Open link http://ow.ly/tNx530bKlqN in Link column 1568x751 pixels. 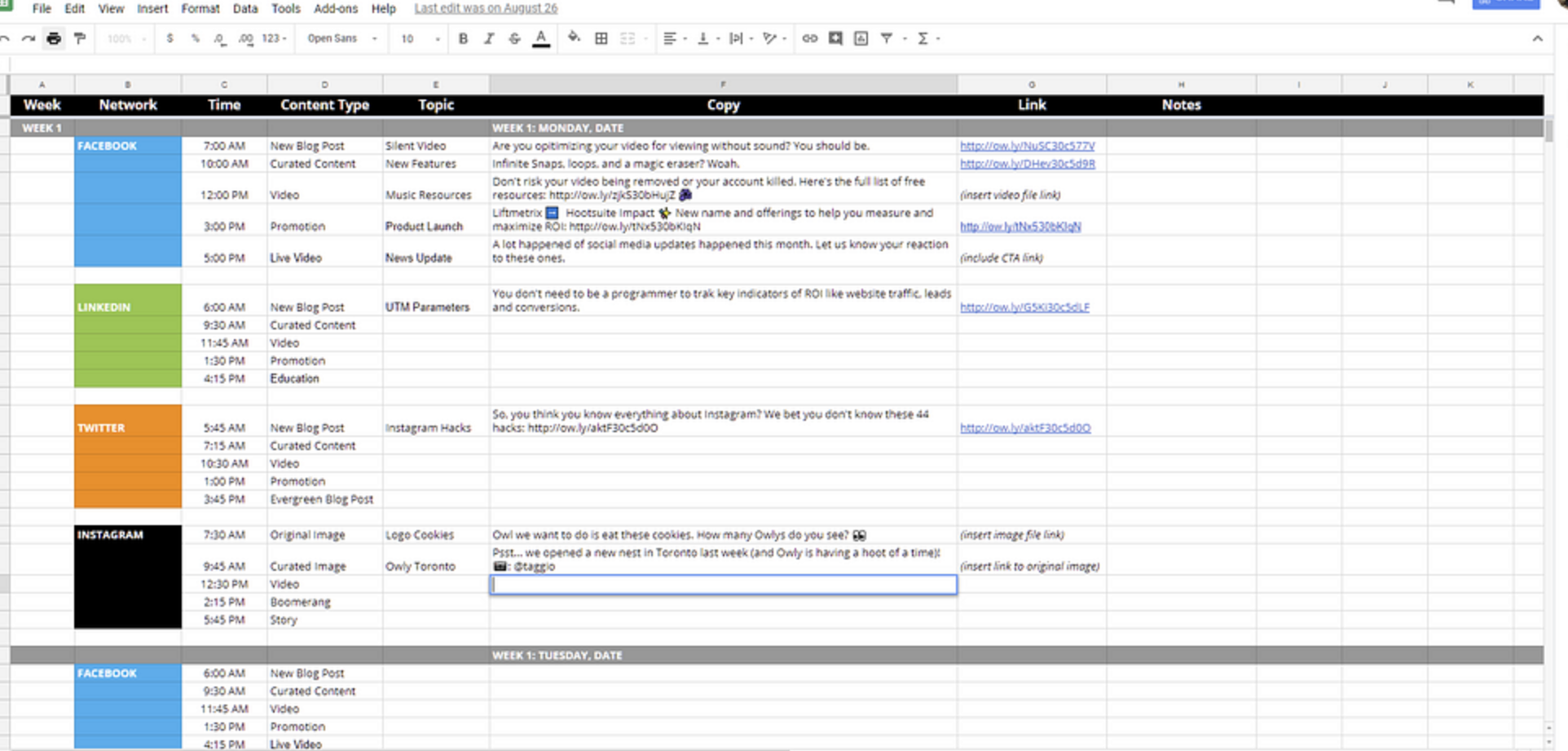pos(1020,227)
